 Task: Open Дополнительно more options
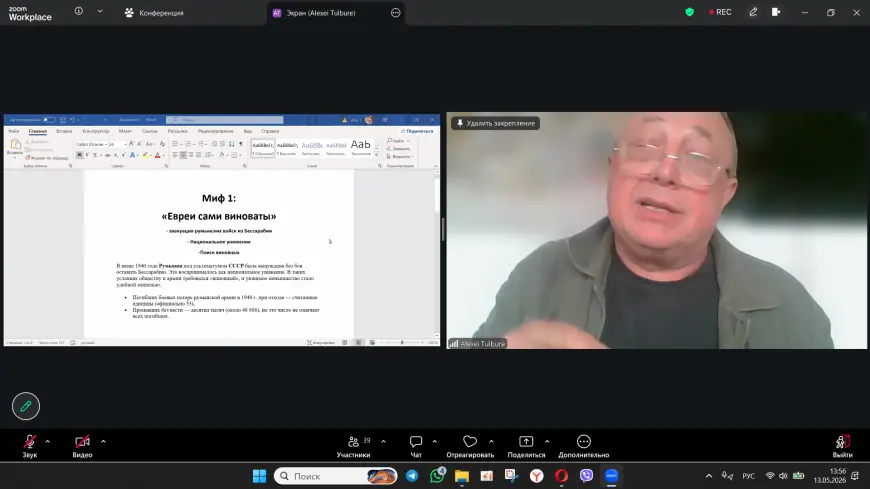584,446
